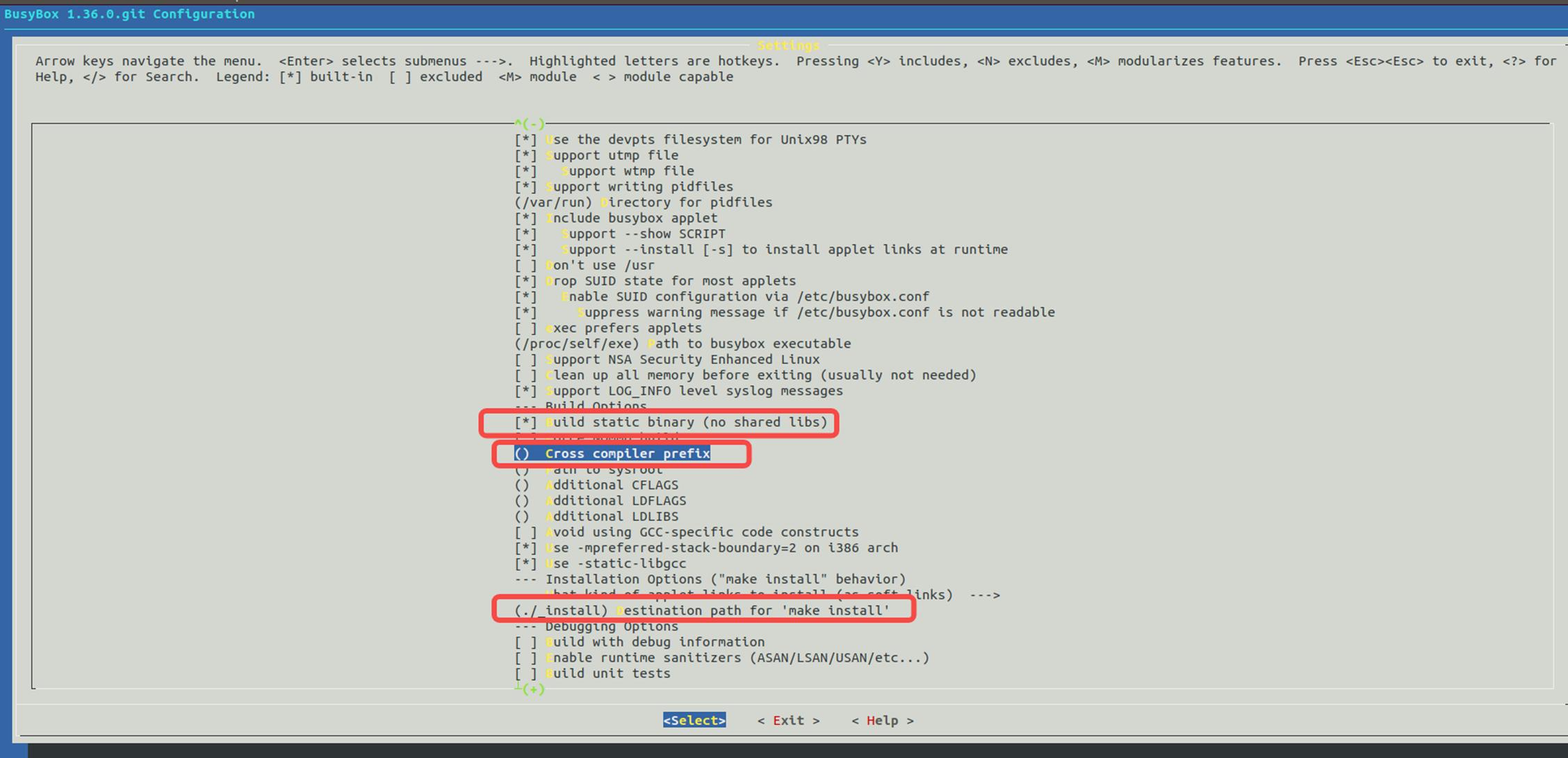Image resolution: width=1568 pixels, height=758 pixels.
Task: Select Destination path for 'make install' entry
Action: pos(702,611)
